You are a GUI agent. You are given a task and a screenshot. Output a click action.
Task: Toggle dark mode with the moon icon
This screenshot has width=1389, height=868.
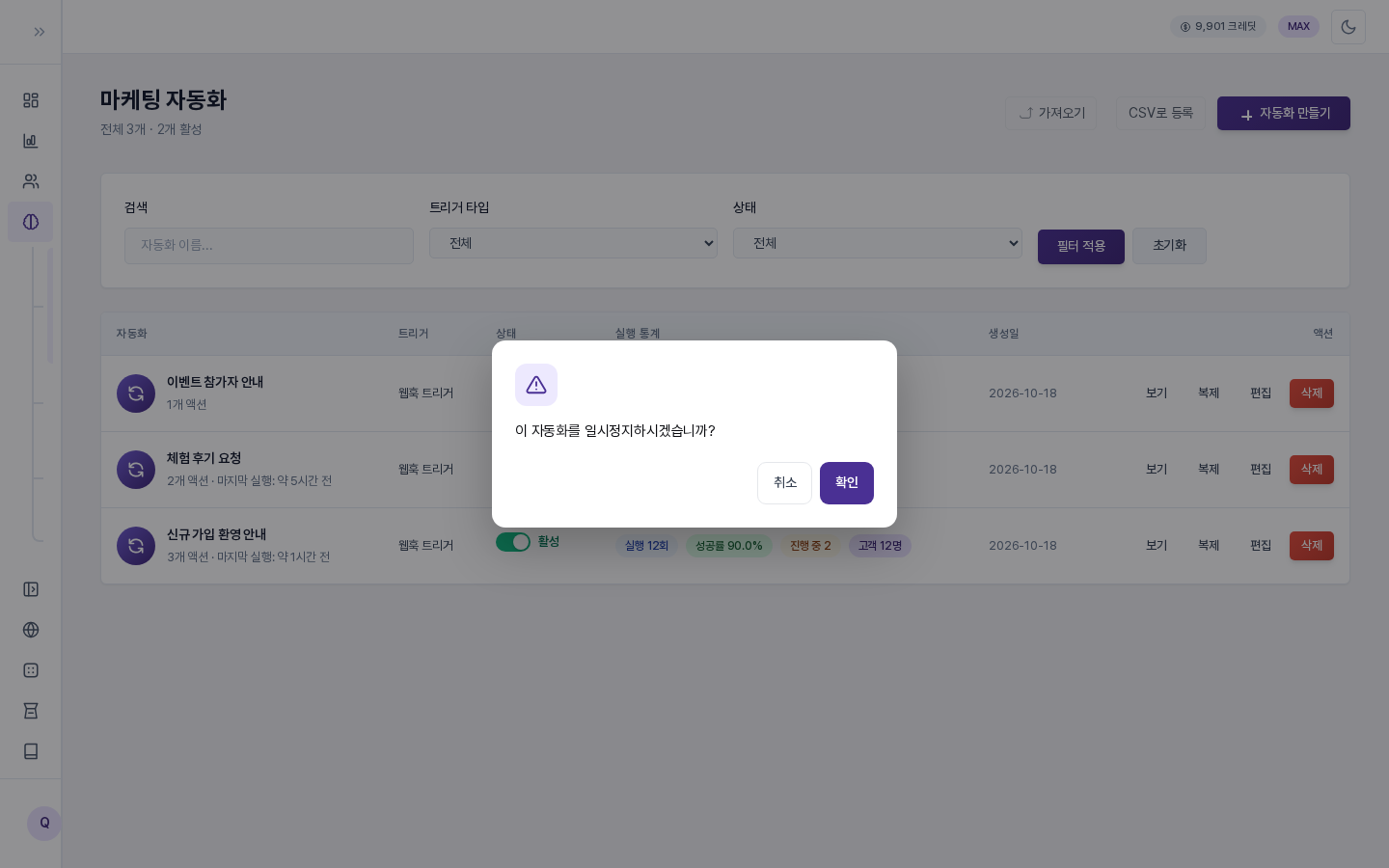coord(1348,27)
